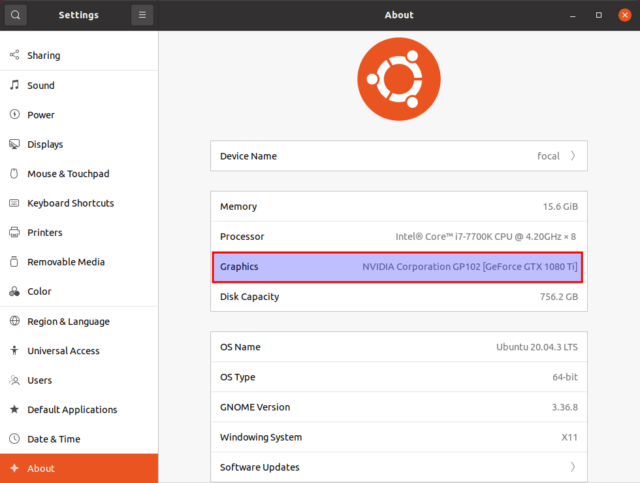Image resolution: width=640 pixels, height=483 pixels.
Task: Switch to Keyboard Shortcuts panel
Action: [70, 203]
